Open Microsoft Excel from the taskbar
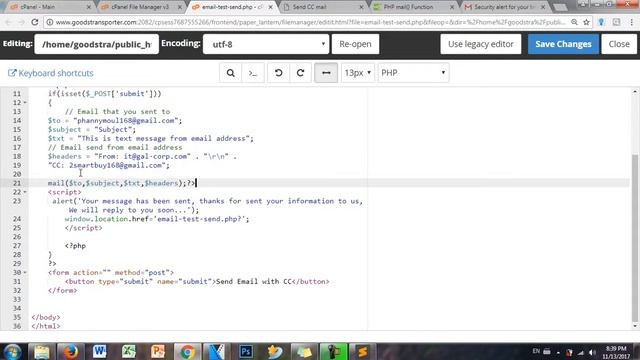This screenshot has width=640, height=360. pyautogui.click(x=129, y=351)
